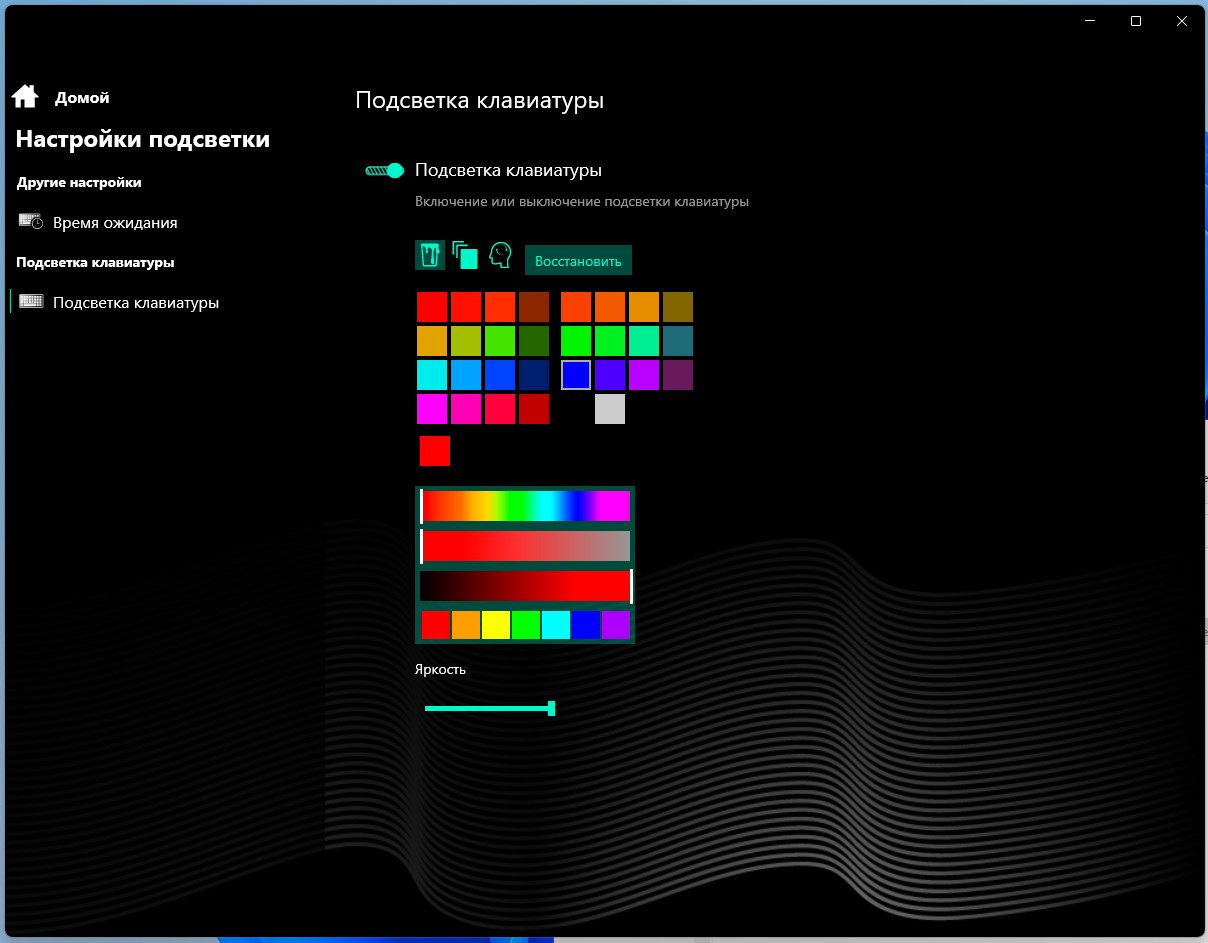Pick the dark plum swatch
Screen dimensions: 1208x943
[x=678, y=375]
